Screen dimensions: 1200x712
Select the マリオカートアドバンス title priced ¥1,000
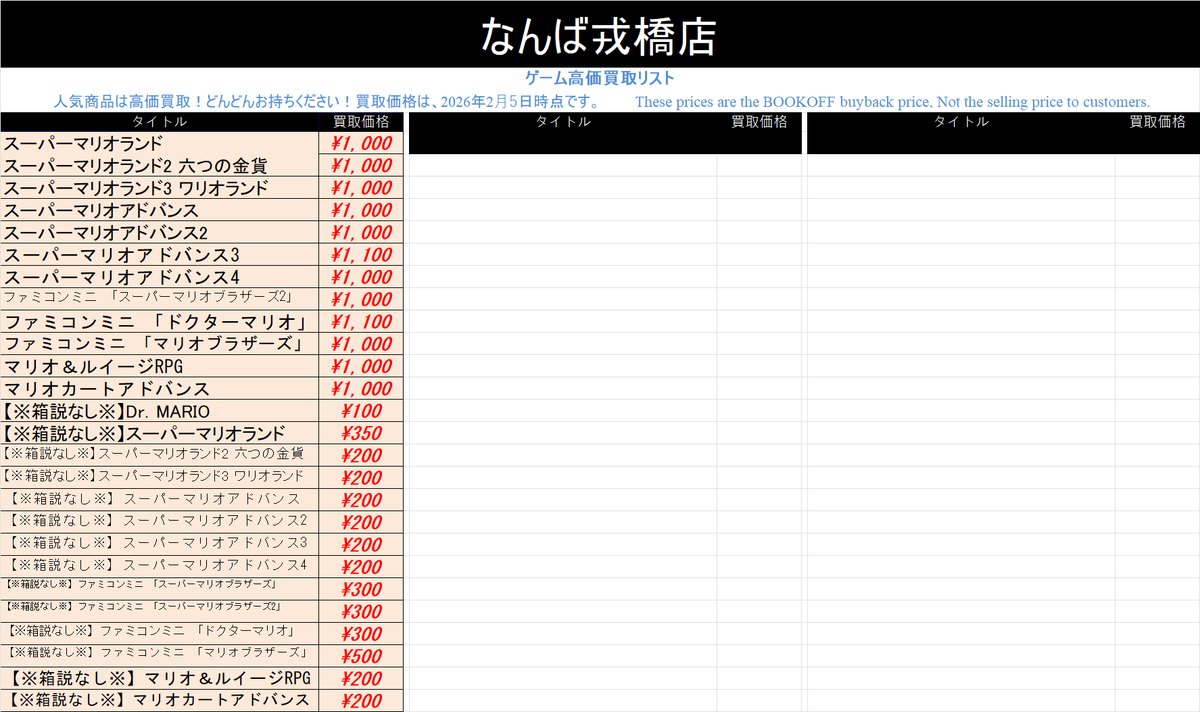[160, 389]
